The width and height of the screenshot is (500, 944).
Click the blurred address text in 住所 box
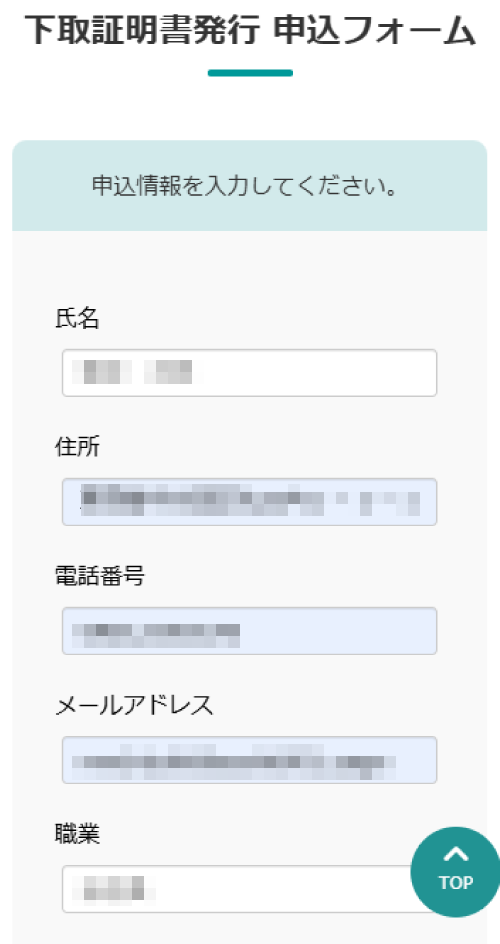pos(250,501)
